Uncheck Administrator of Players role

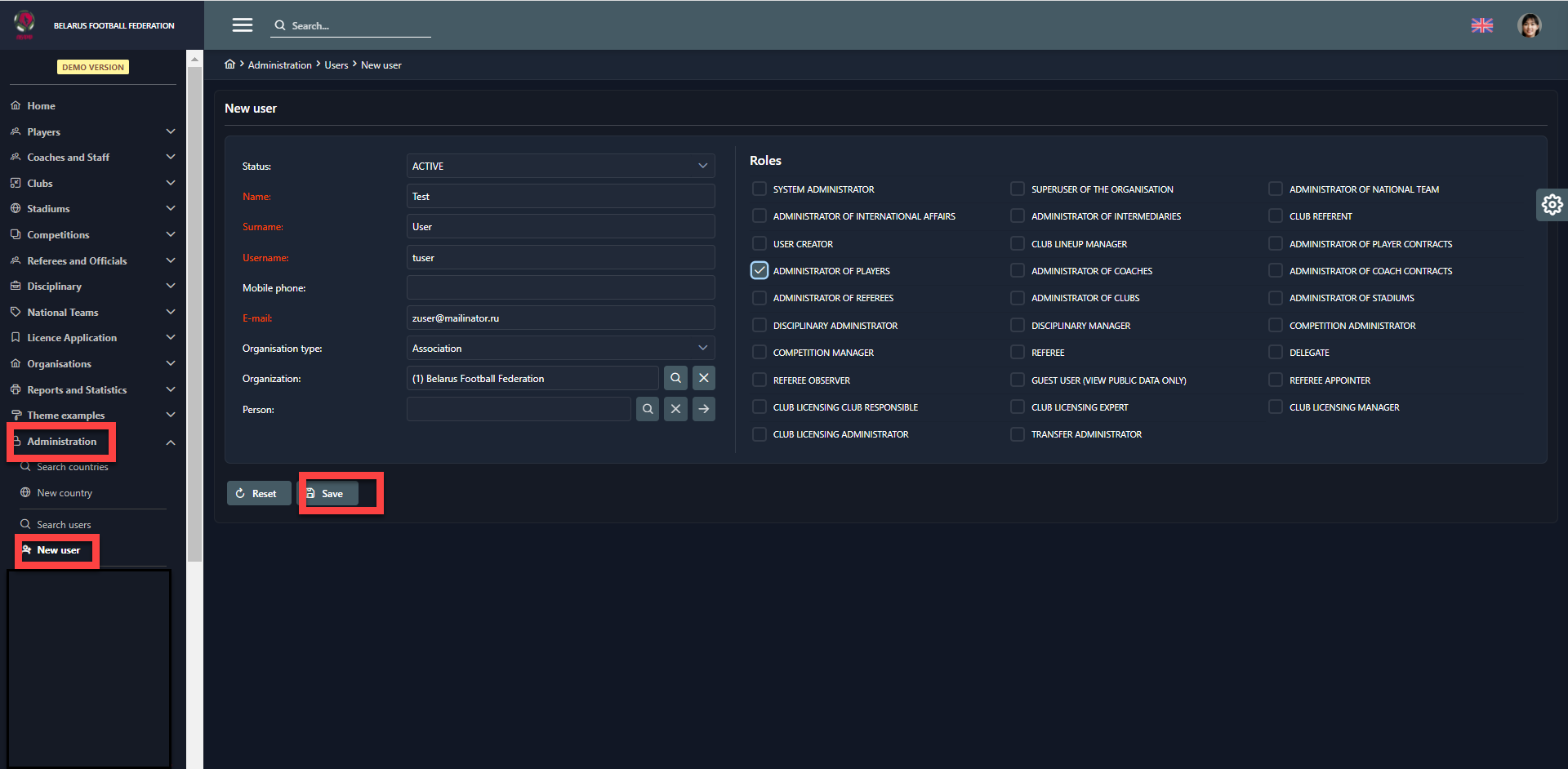(759, 270)
